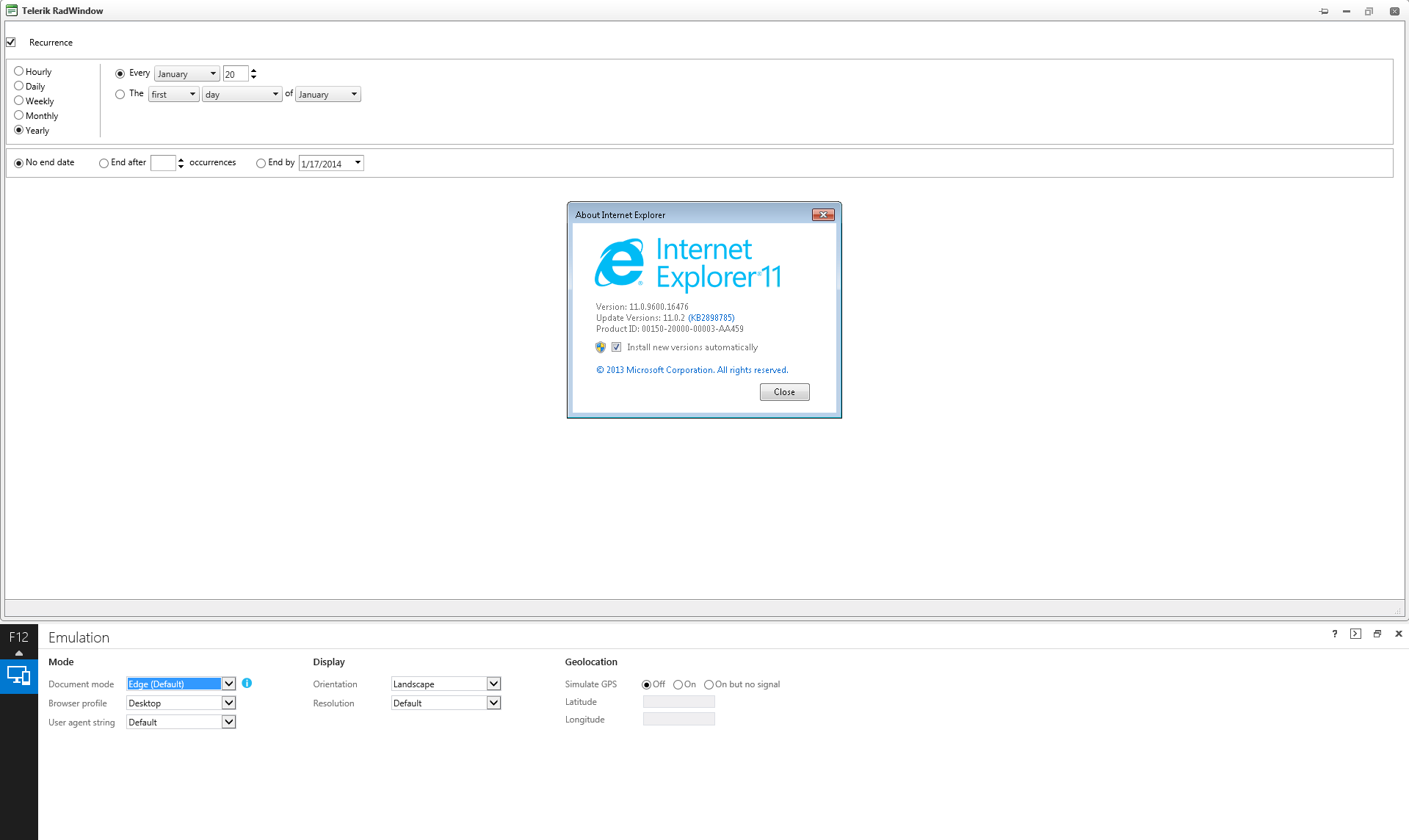
Task: Select the Weekly recurrence option
Action: click(x=19, y=101)
